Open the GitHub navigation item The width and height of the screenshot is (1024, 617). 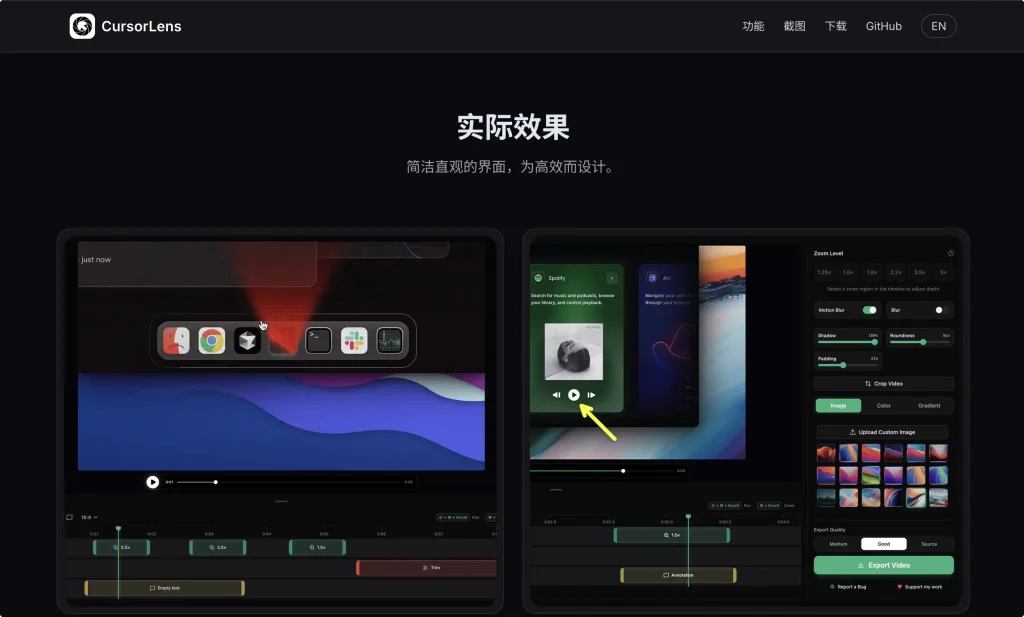click(x=883, y=26)
